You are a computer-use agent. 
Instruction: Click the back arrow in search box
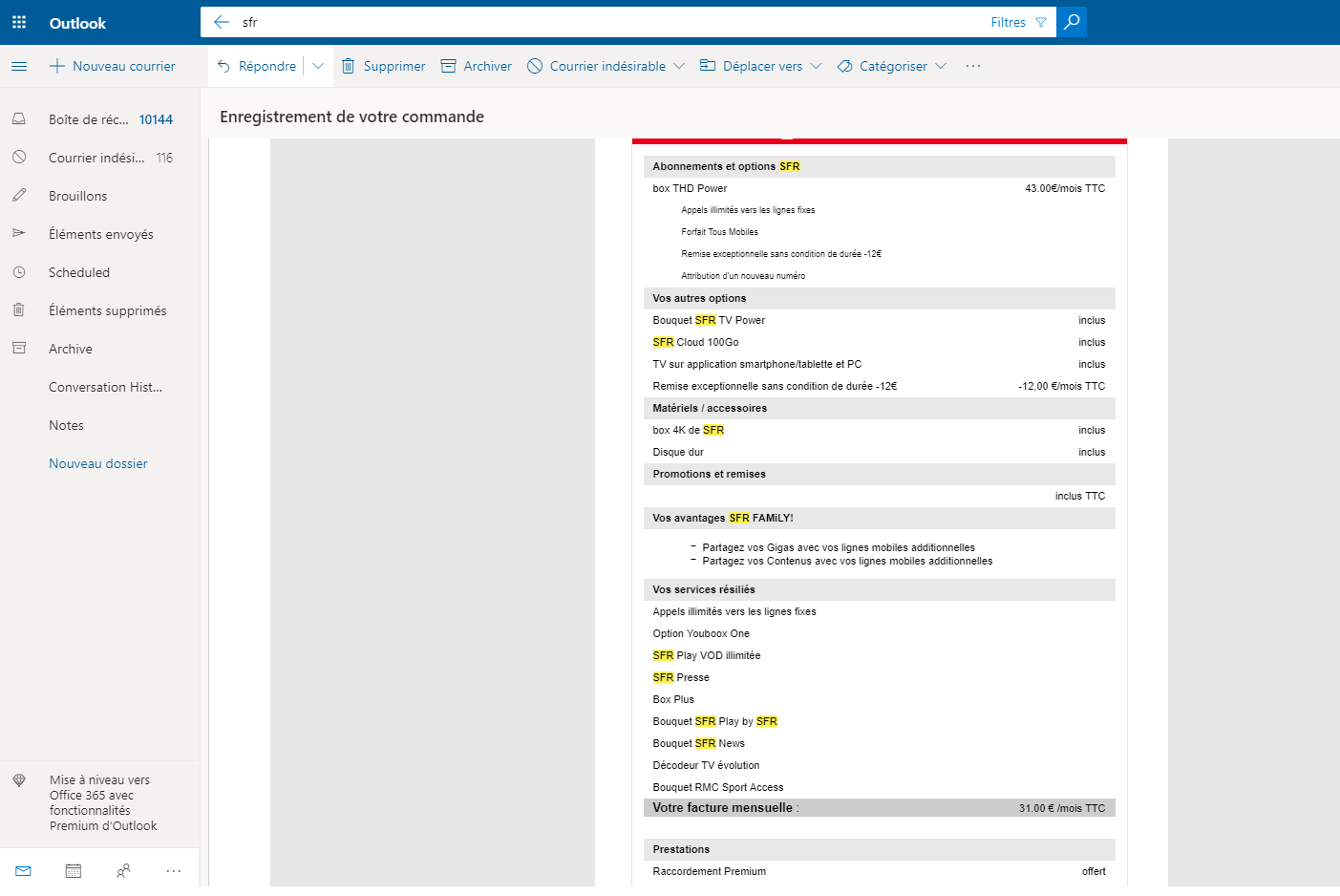click(222, 22)
